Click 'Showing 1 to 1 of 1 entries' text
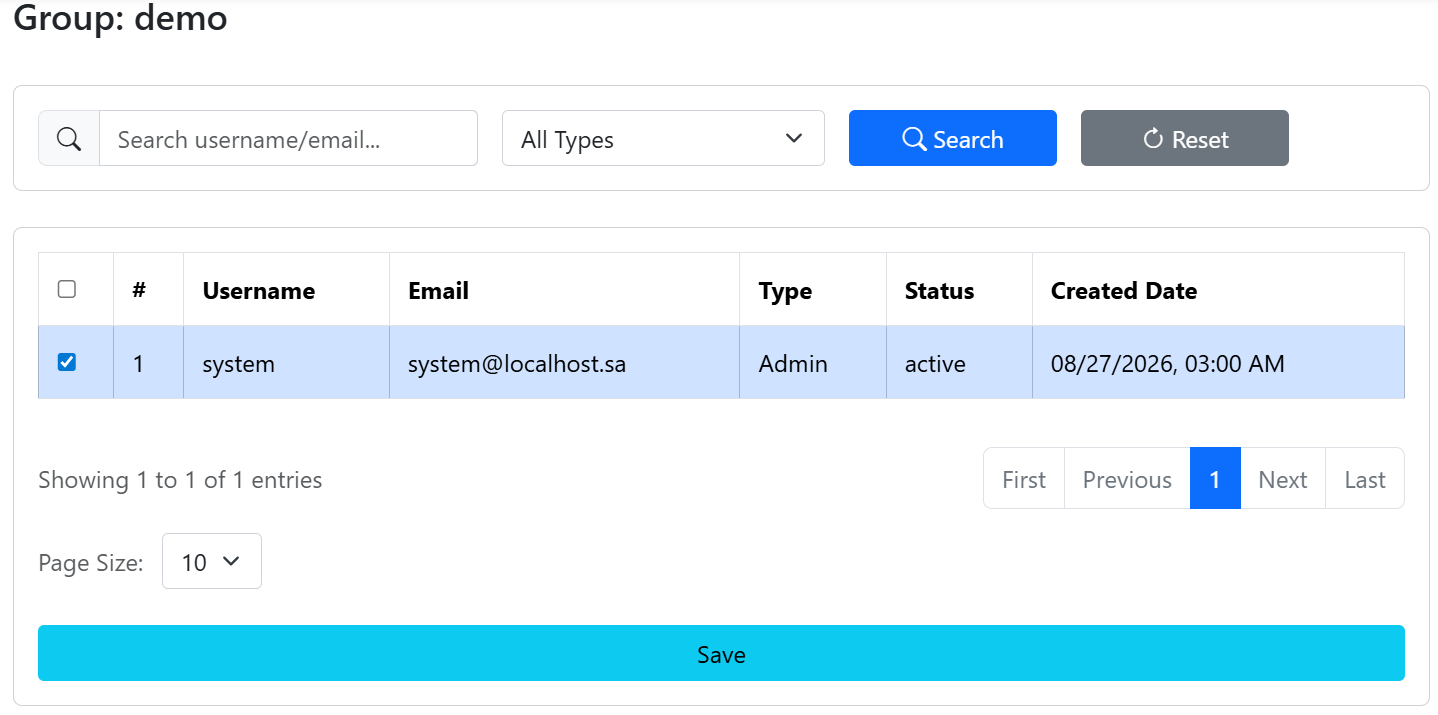Image resolution: width=1438 pixels, height=715 pixels. tap(180, 480)
